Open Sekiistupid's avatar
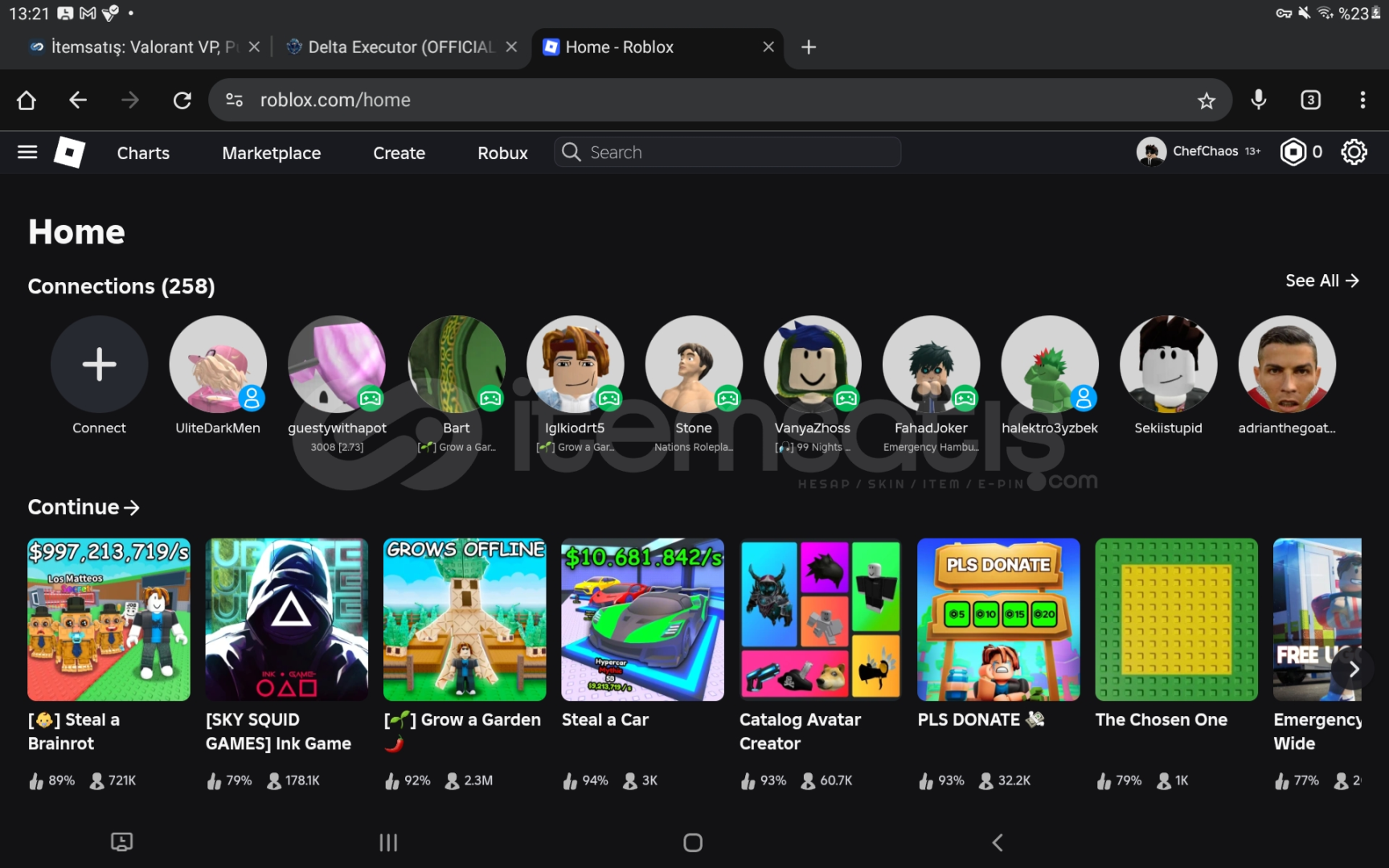 click(1169, 364)
